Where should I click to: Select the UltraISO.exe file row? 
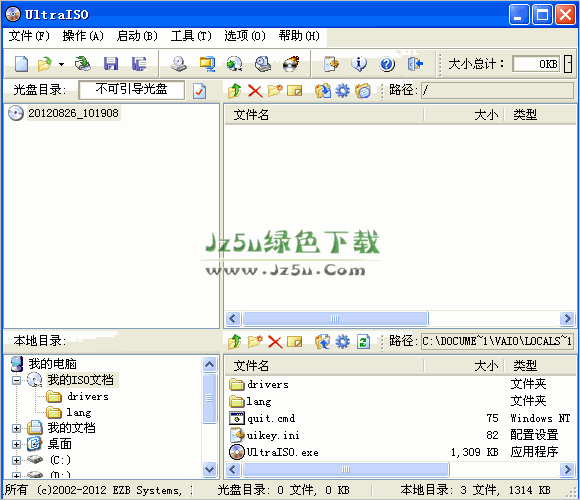tap(400, 452)
